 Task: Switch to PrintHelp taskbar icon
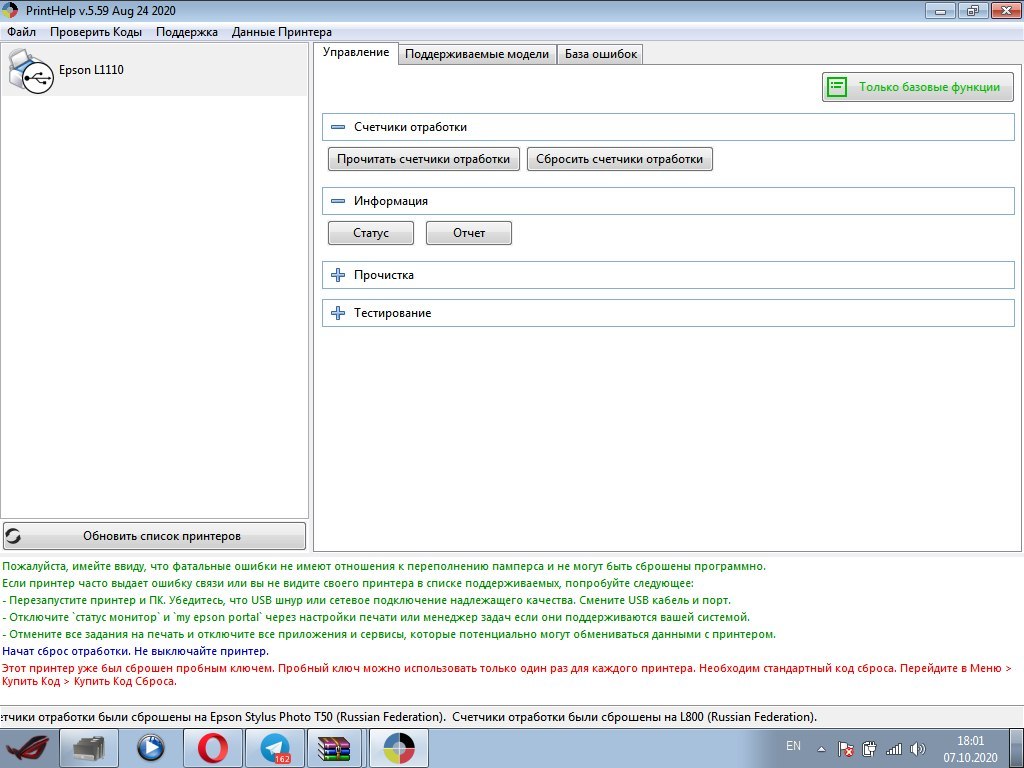(x=398, y=748)
